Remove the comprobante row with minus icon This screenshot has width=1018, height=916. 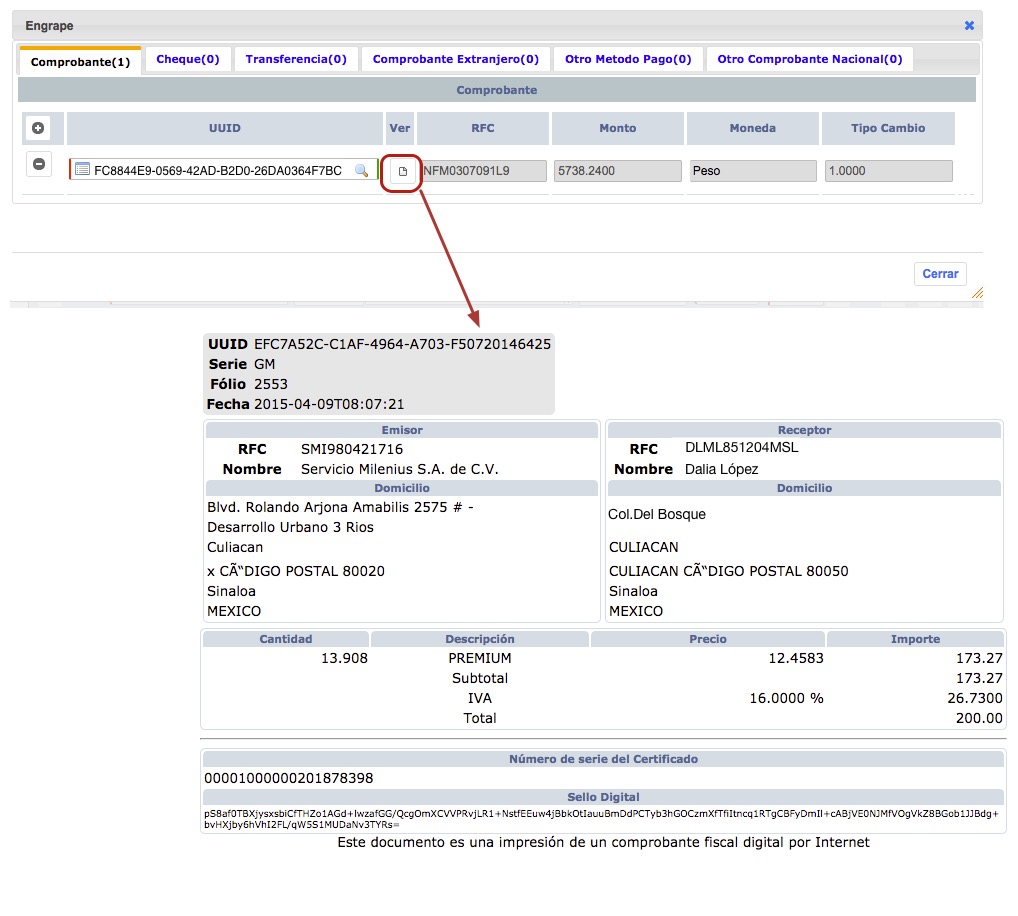39,164
